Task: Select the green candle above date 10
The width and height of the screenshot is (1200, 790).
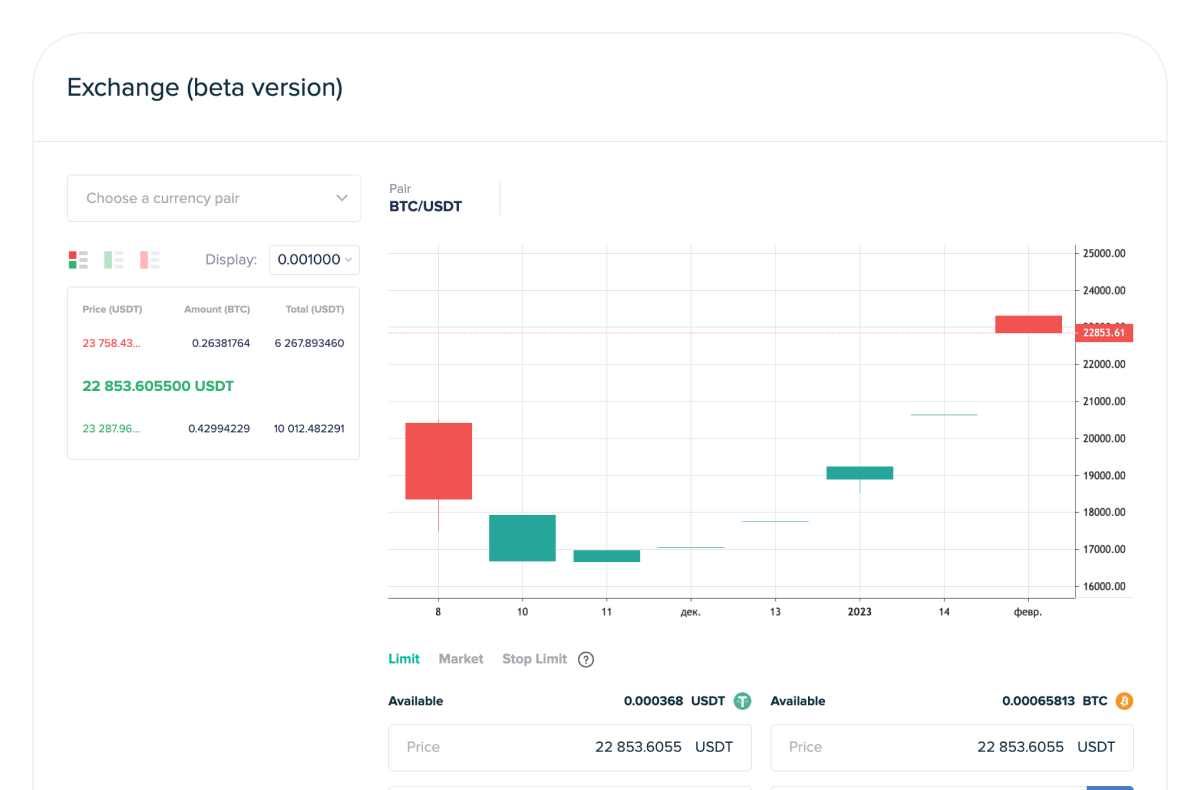Action: click(522, 538)
